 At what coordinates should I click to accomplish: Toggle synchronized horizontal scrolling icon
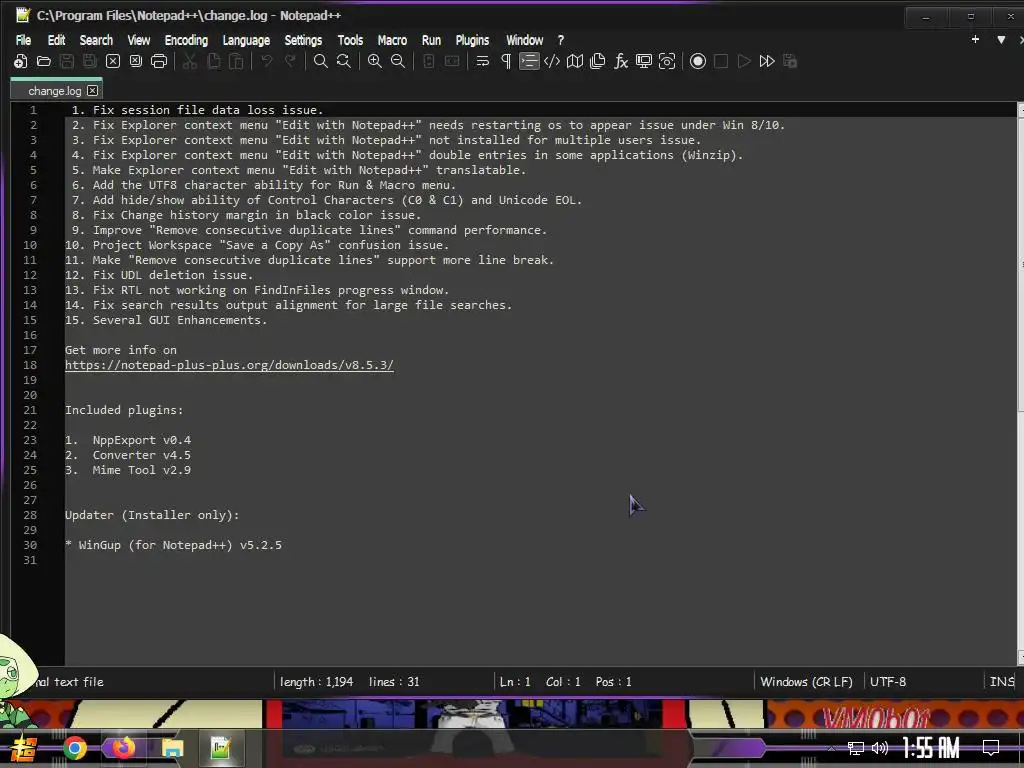click(x=452, y=61)
